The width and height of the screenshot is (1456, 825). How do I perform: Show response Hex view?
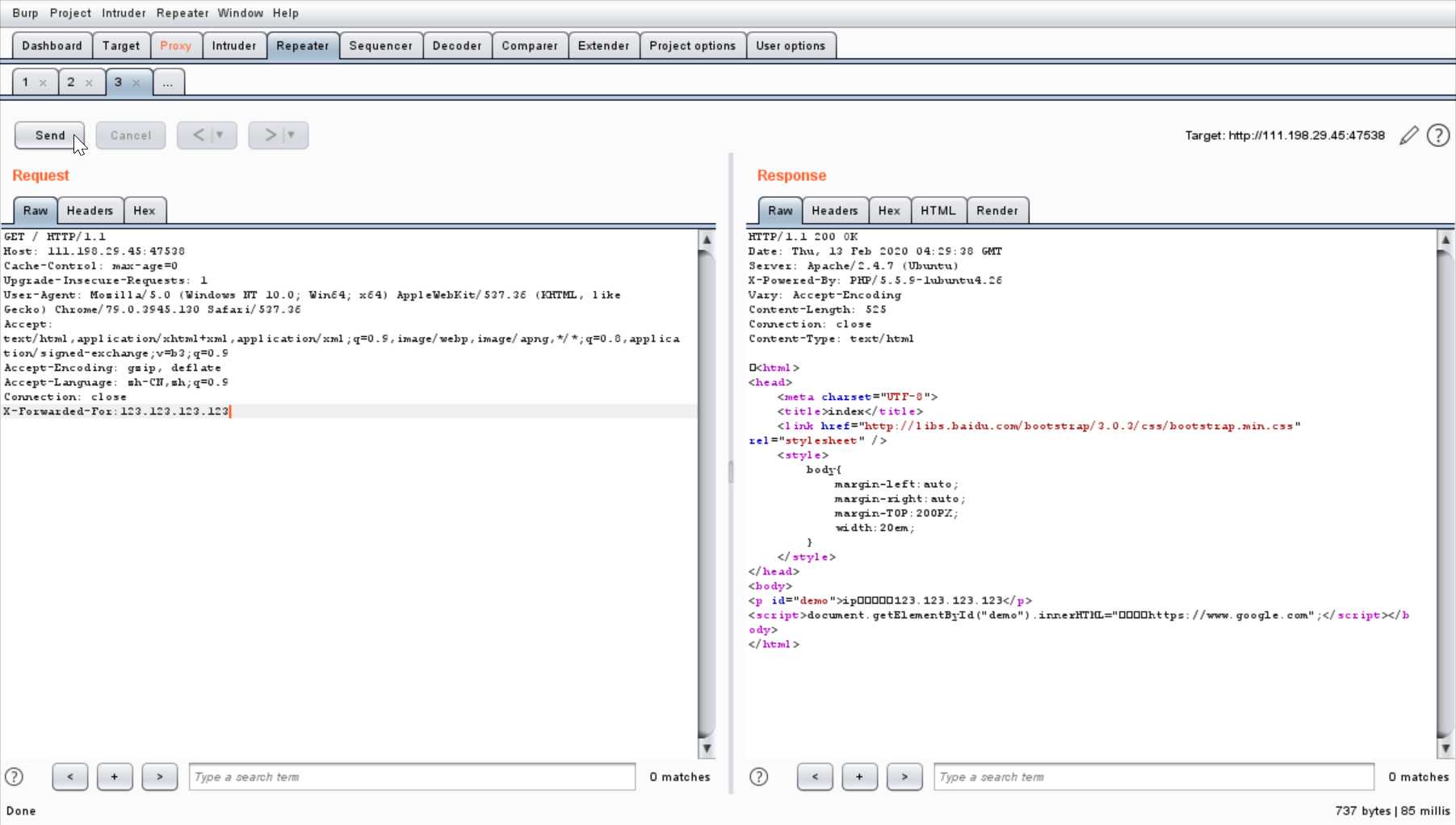(889, 210)
